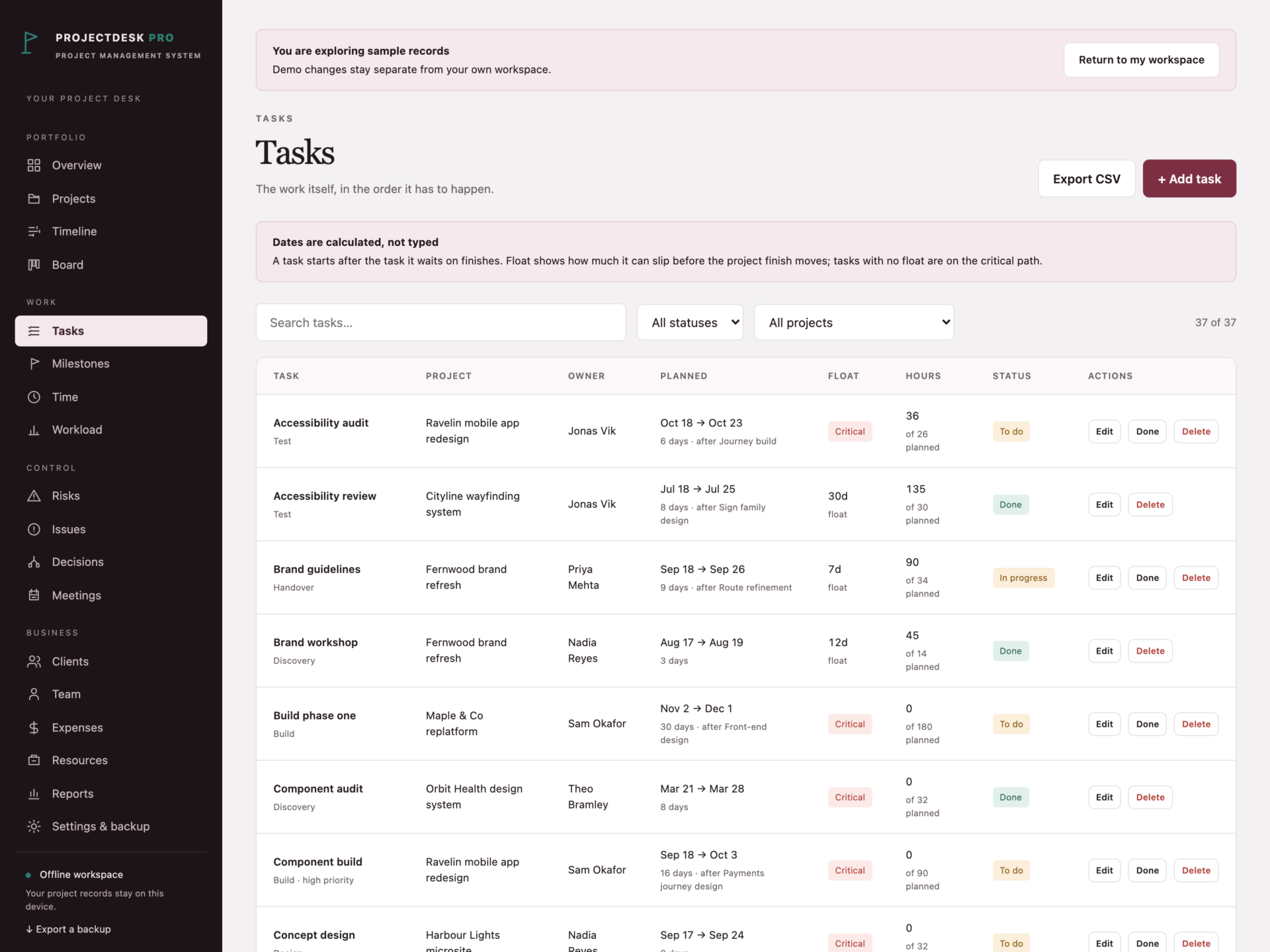Select the Tasks menu item
Viewport: 1270px width, 952px height.
pyautogui.click(x=111, y=331)
